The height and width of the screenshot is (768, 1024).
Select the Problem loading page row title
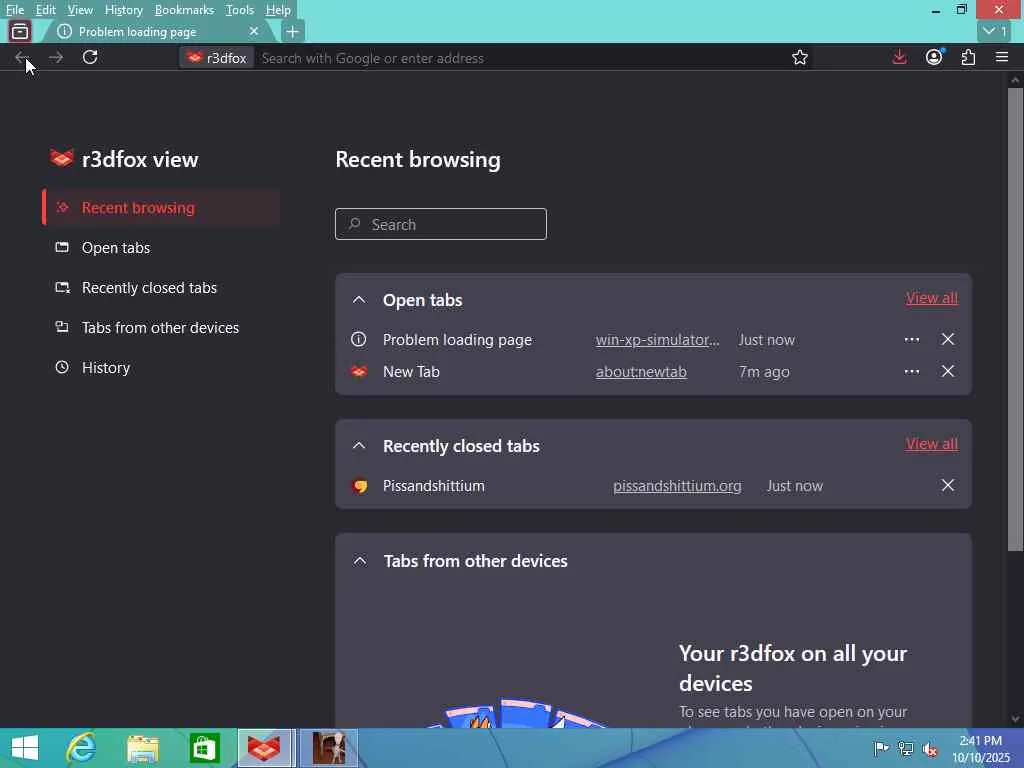point(457,340)
